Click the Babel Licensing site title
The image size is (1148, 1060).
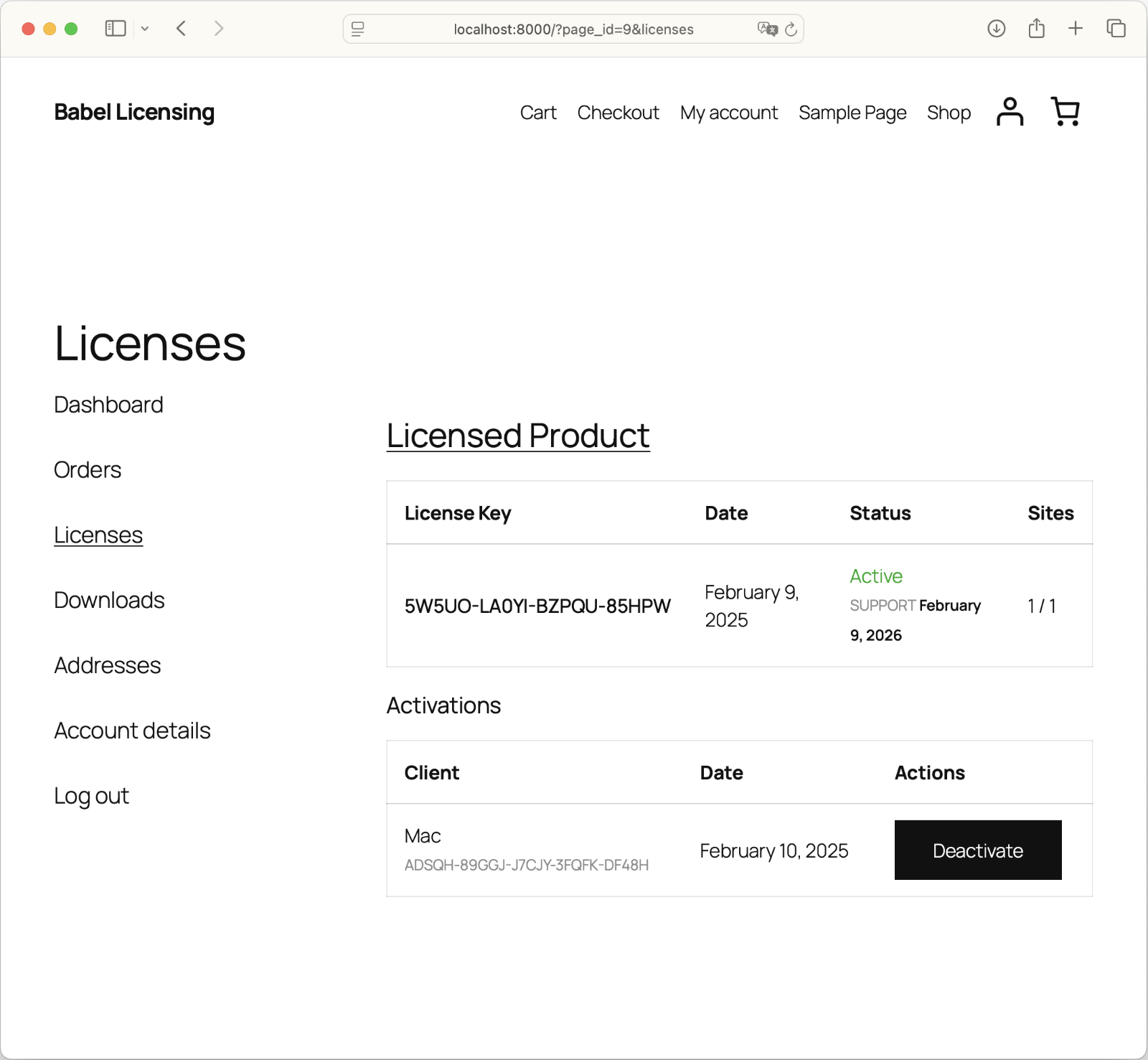pos(134,112)
